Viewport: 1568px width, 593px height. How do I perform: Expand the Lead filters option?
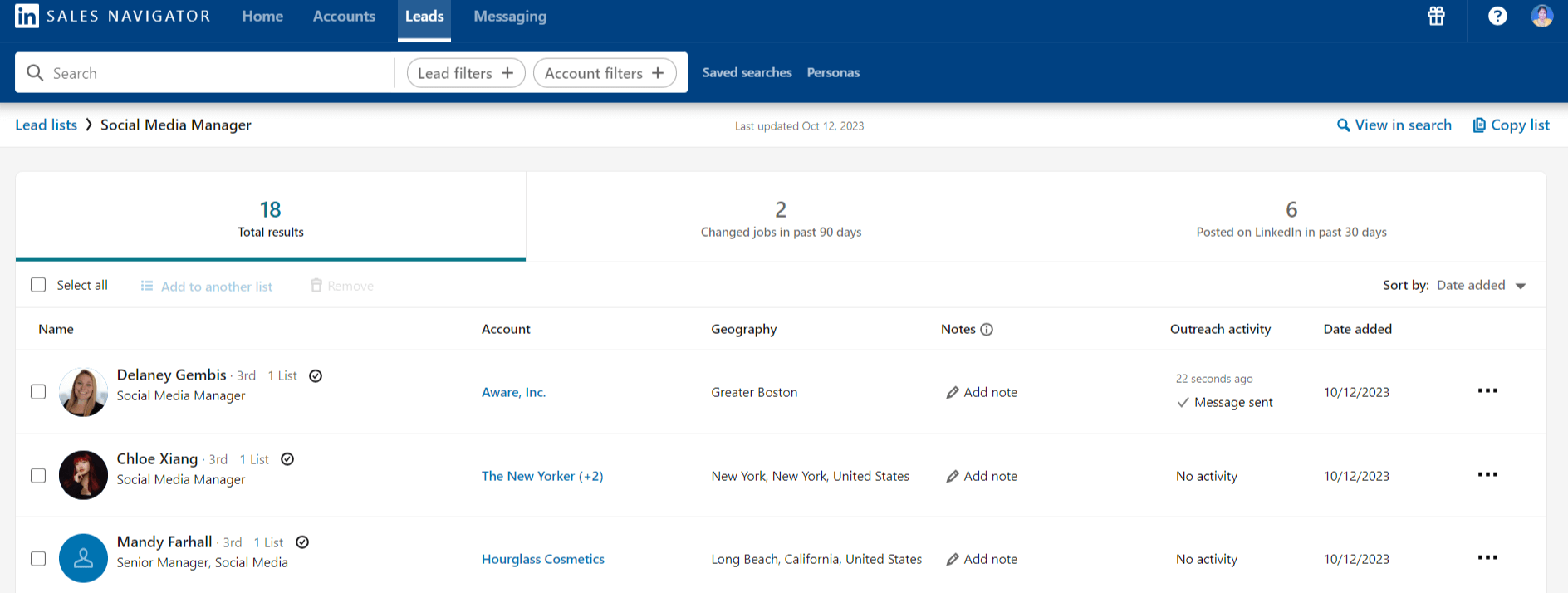point(465,73)
